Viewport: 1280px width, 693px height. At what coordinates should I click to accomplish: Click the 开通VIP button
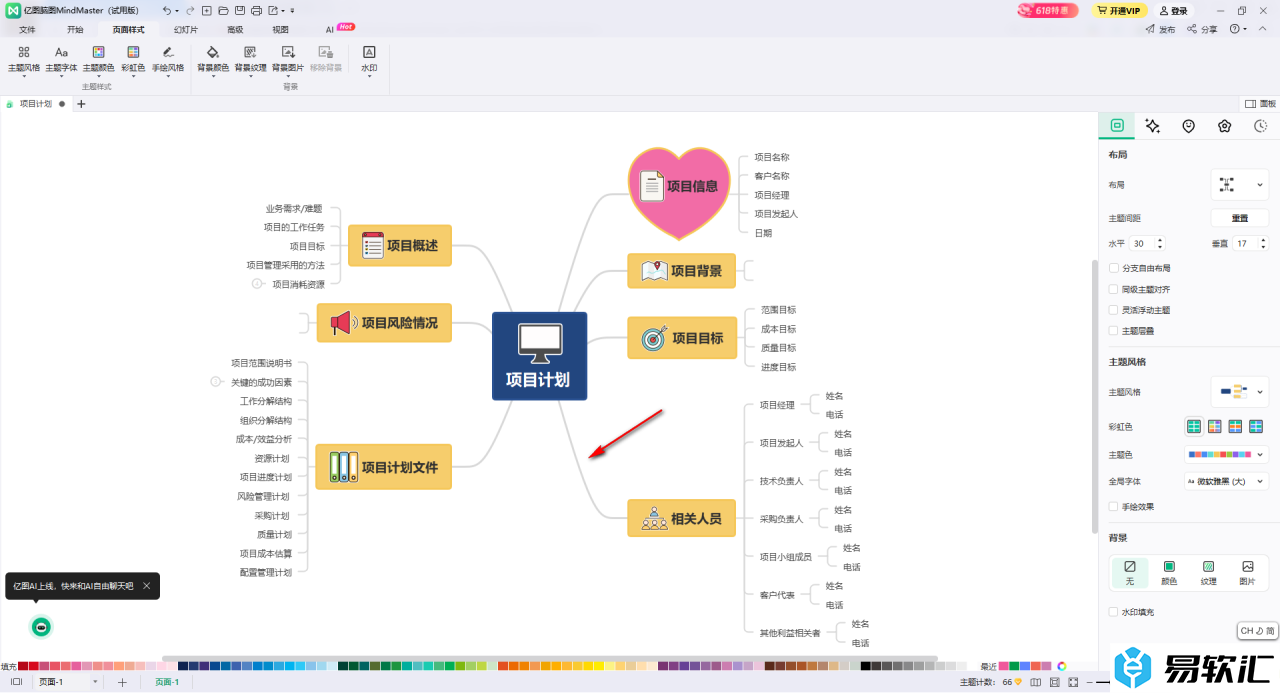coord(1119,10)
